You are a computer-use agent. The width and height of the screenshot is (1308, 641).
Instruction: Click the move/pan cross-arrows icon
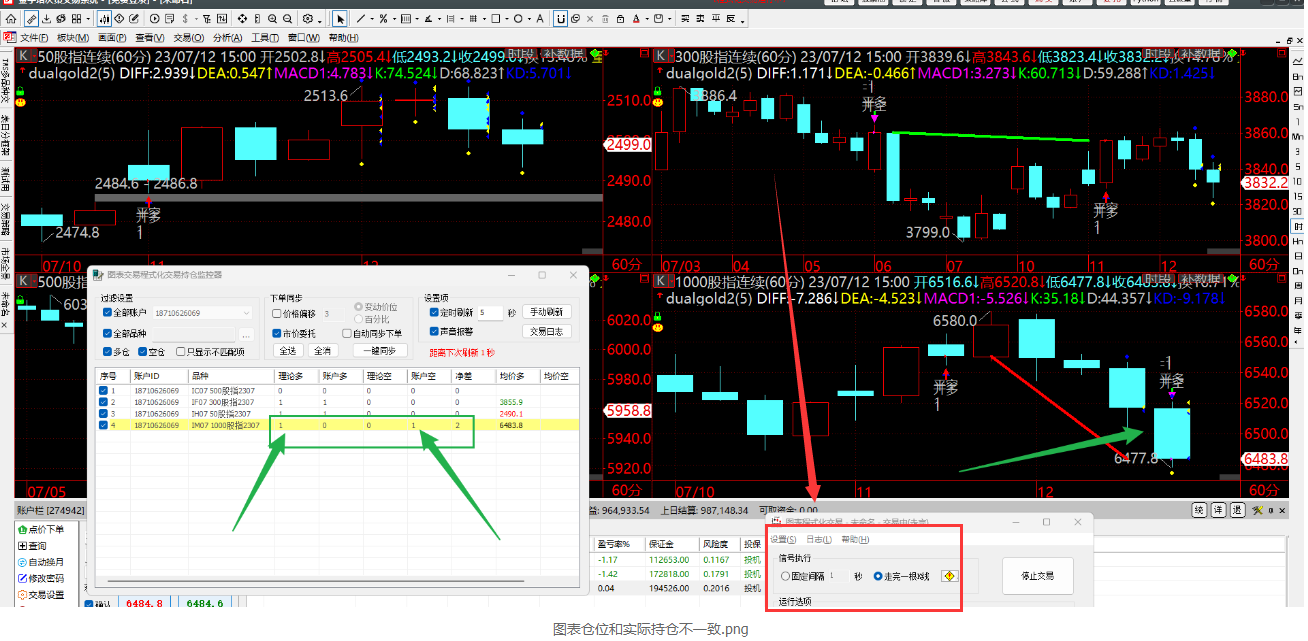242,18
